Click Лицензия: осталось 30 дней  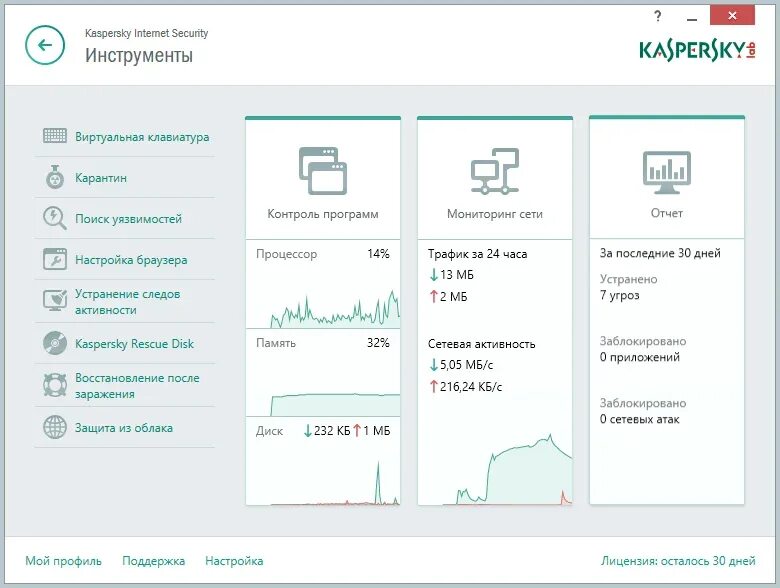[678, 561]
